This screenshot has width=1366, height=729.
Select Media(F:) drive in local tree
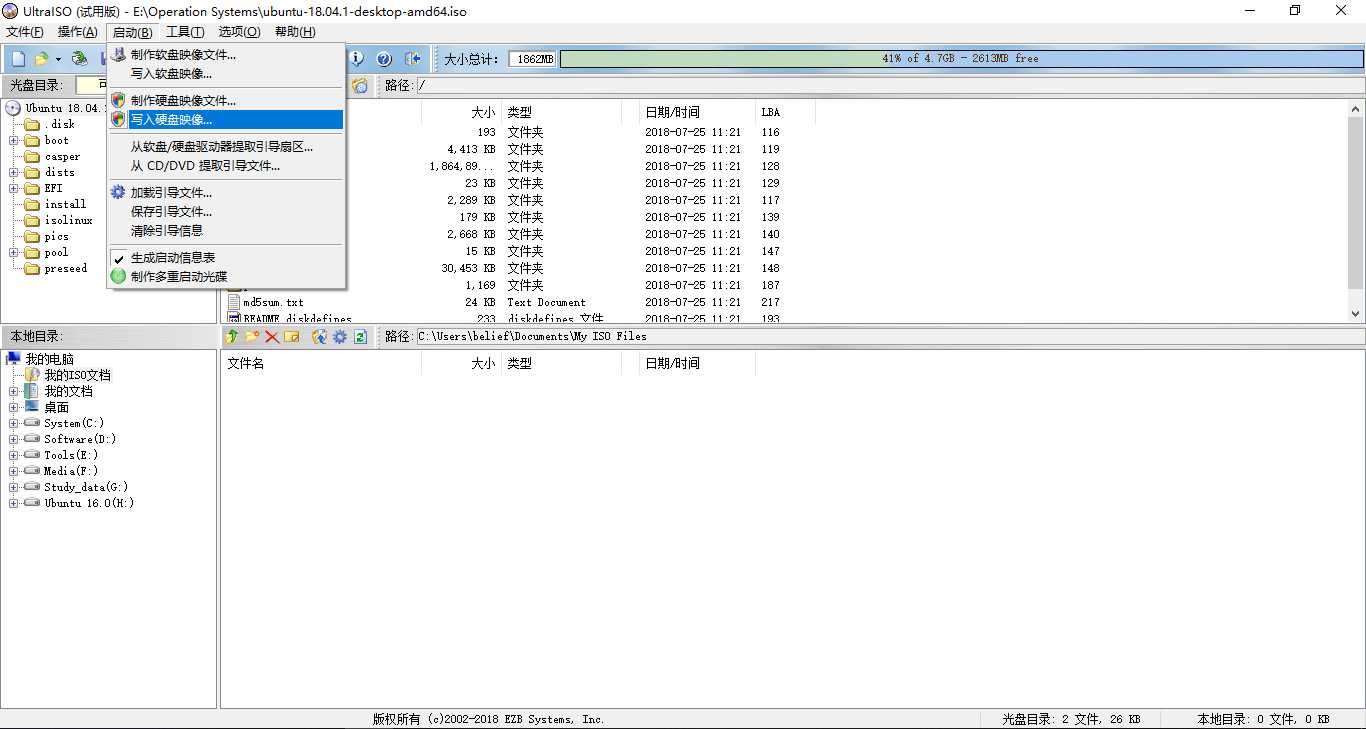(x=71, y=471)
